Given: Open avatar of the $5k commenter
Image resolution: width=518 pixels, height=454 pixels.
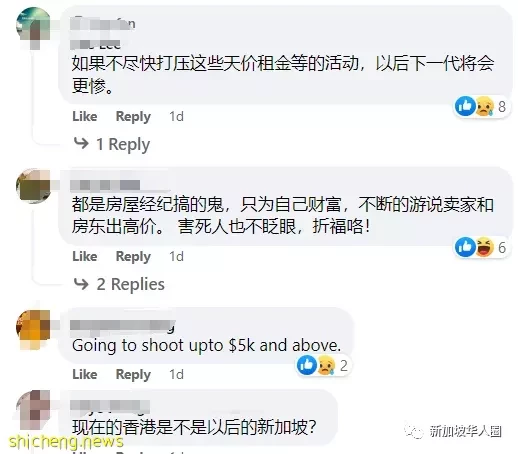Looking at the screenshot, I should pyautogui.click(x=33, y=328).
